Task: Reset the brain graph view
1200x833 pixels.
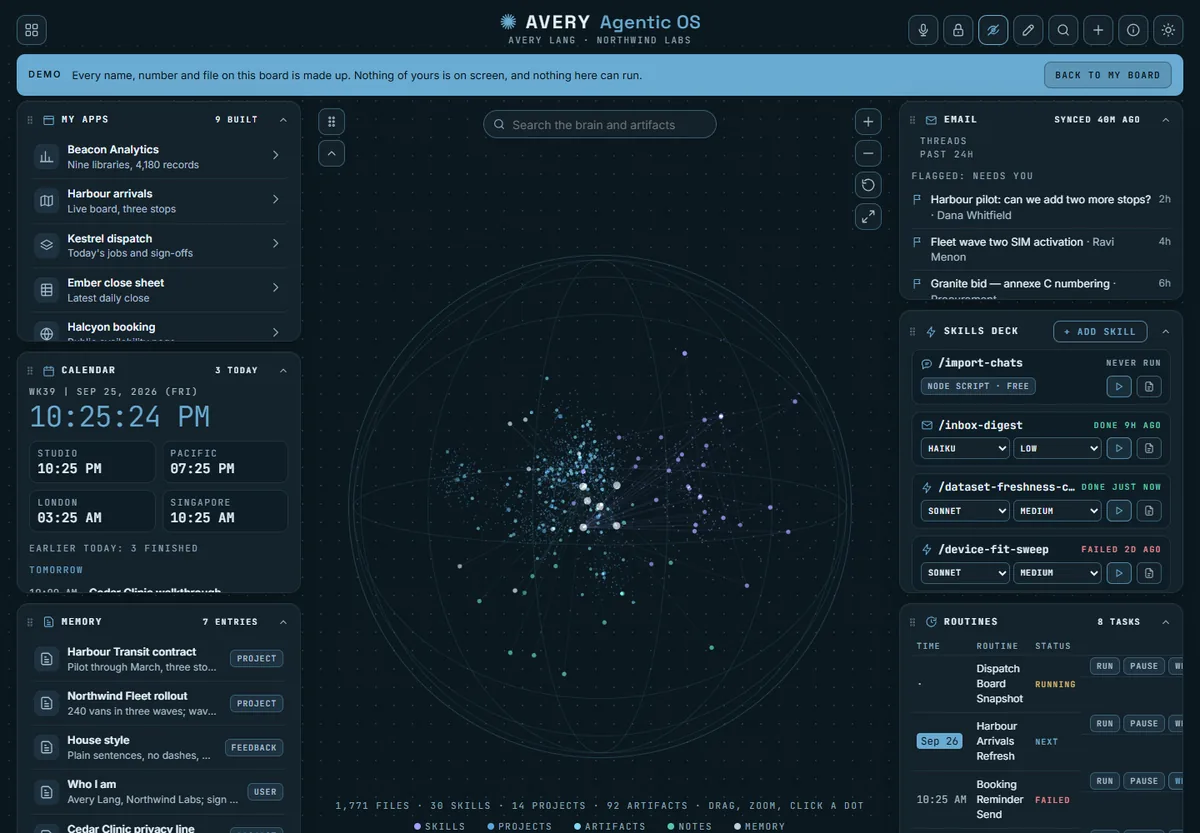Action: pos(868,184)
